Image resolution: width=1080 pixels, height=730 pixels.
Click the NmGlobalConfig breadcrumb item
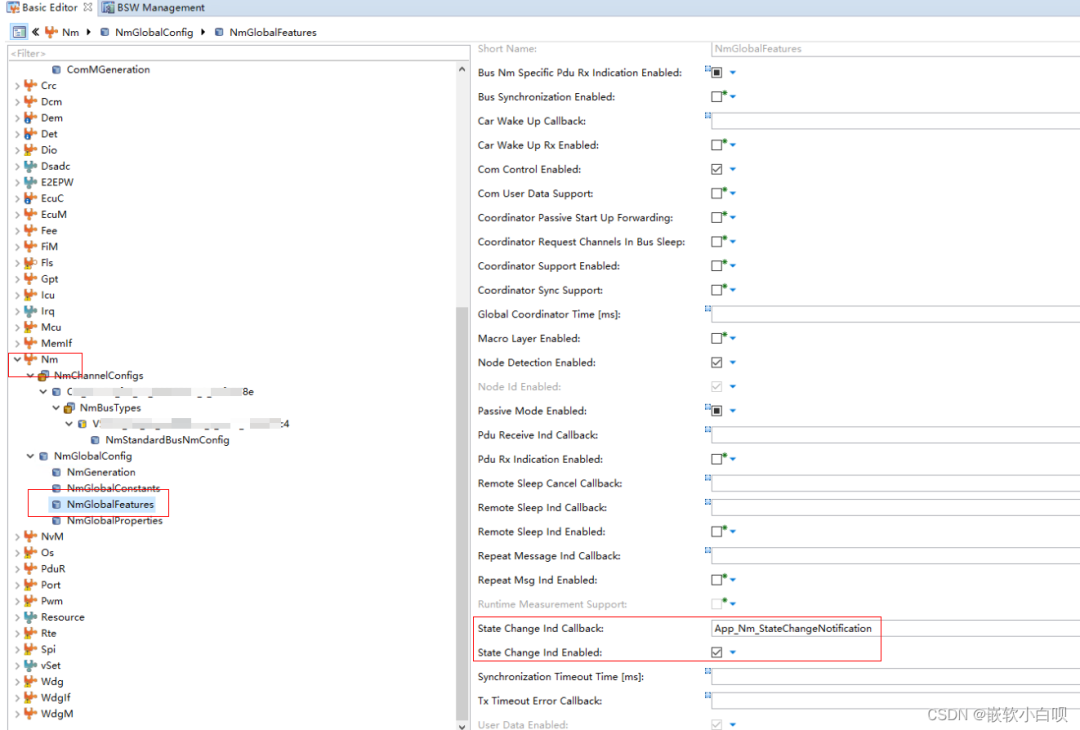click(154, 32)
